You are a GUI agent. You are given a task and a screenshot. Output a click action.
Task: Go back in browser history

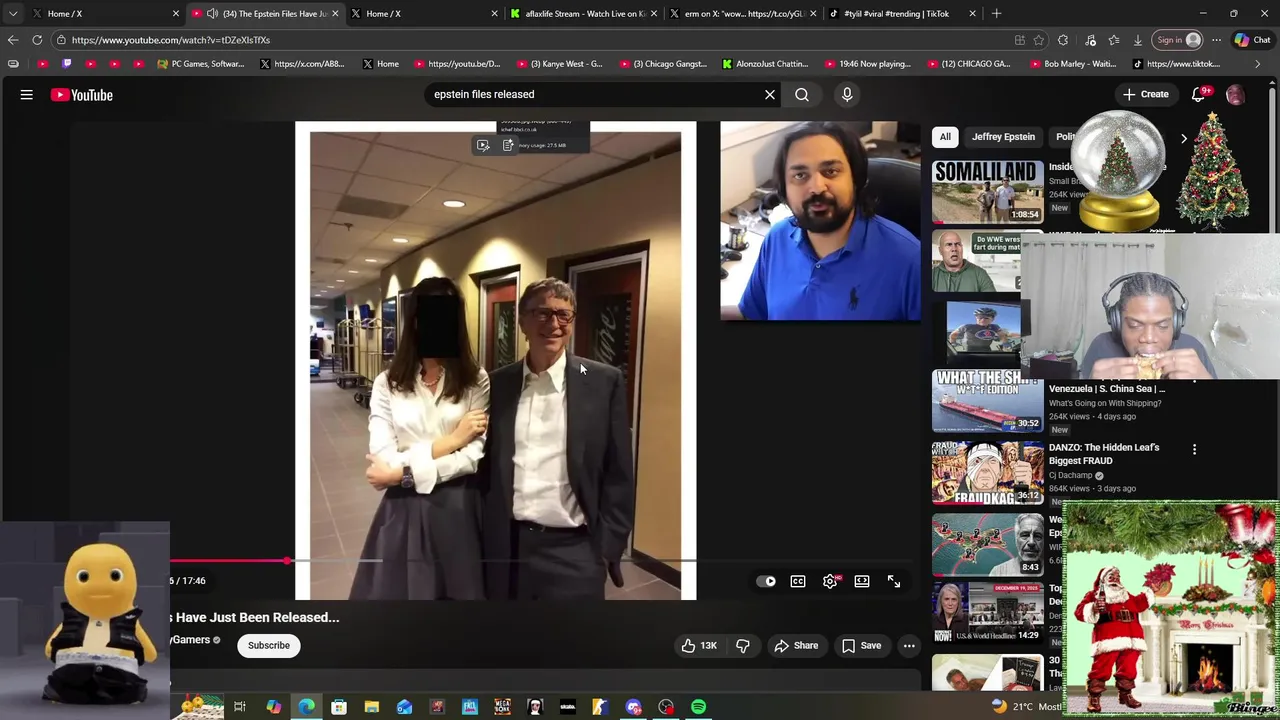coord(13,40)
